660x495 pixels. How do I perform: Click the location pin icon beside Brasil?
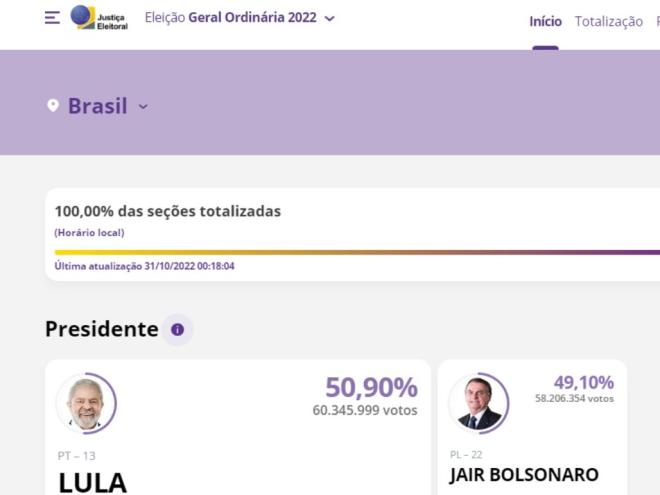[x=53, y=105]
